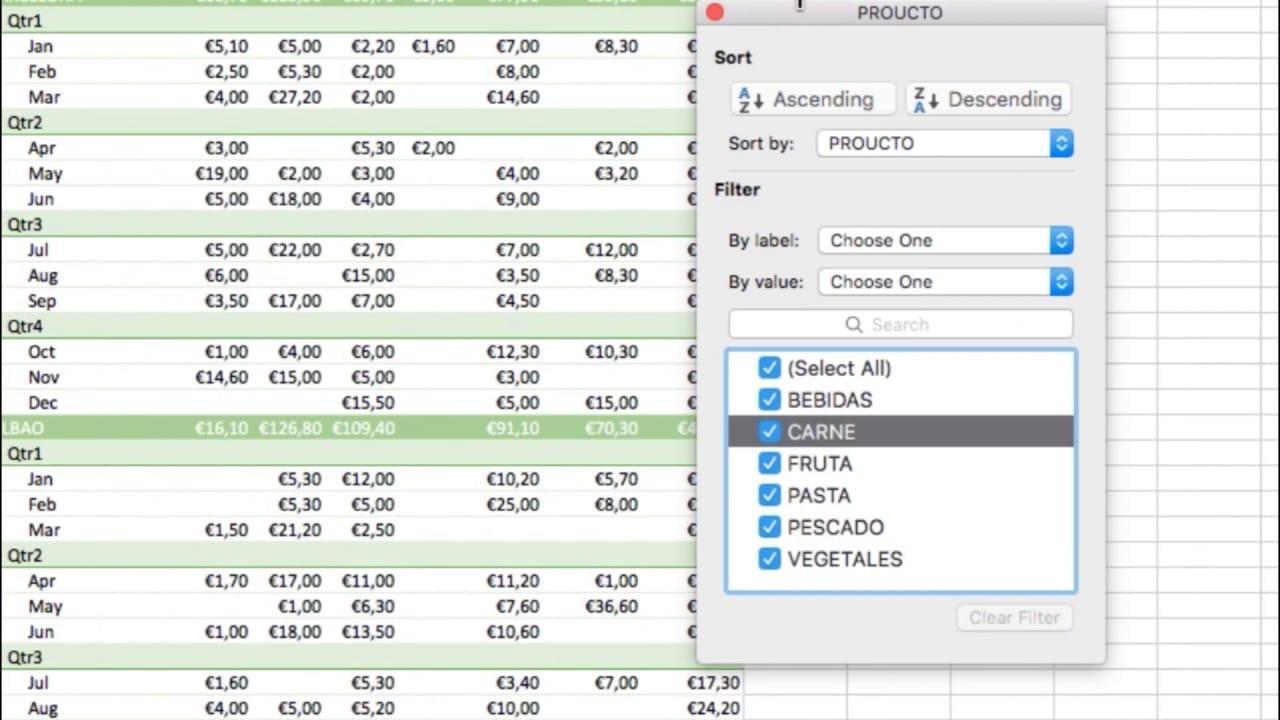The image size is (1280, 720).
Task: Click the Ascending sort A-Z icon
Action: coord(750,99)
